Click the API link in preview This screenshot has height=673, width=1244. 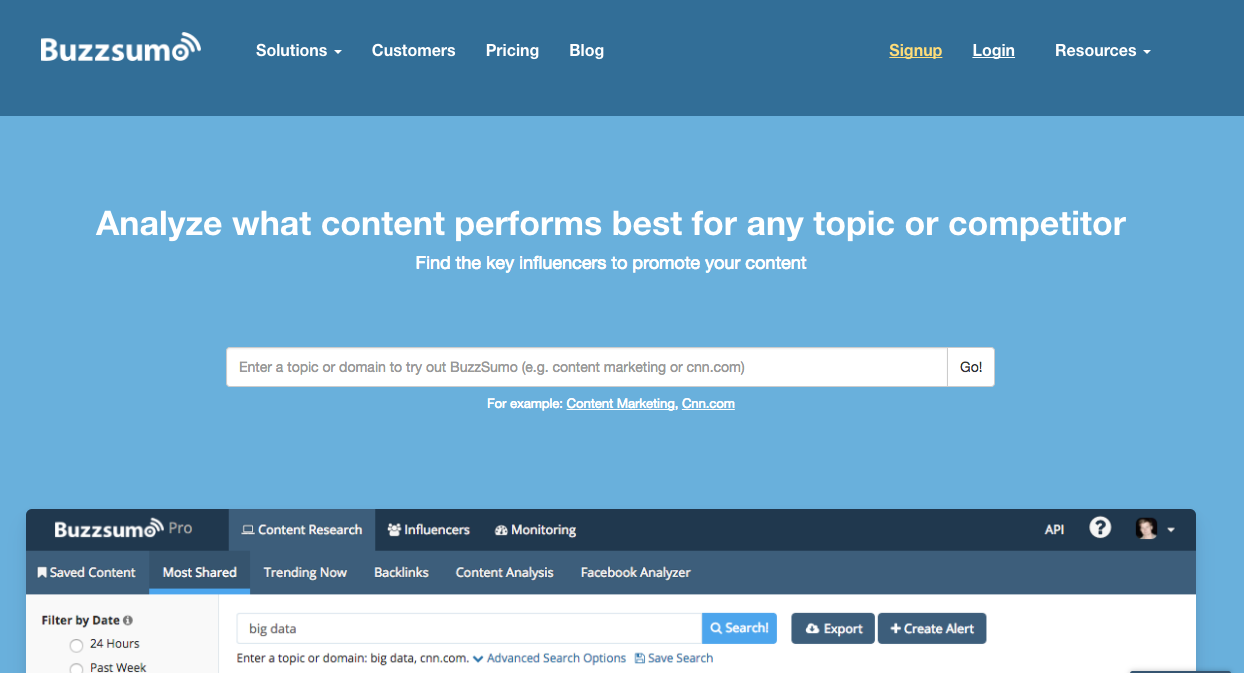pos(1054,530)
